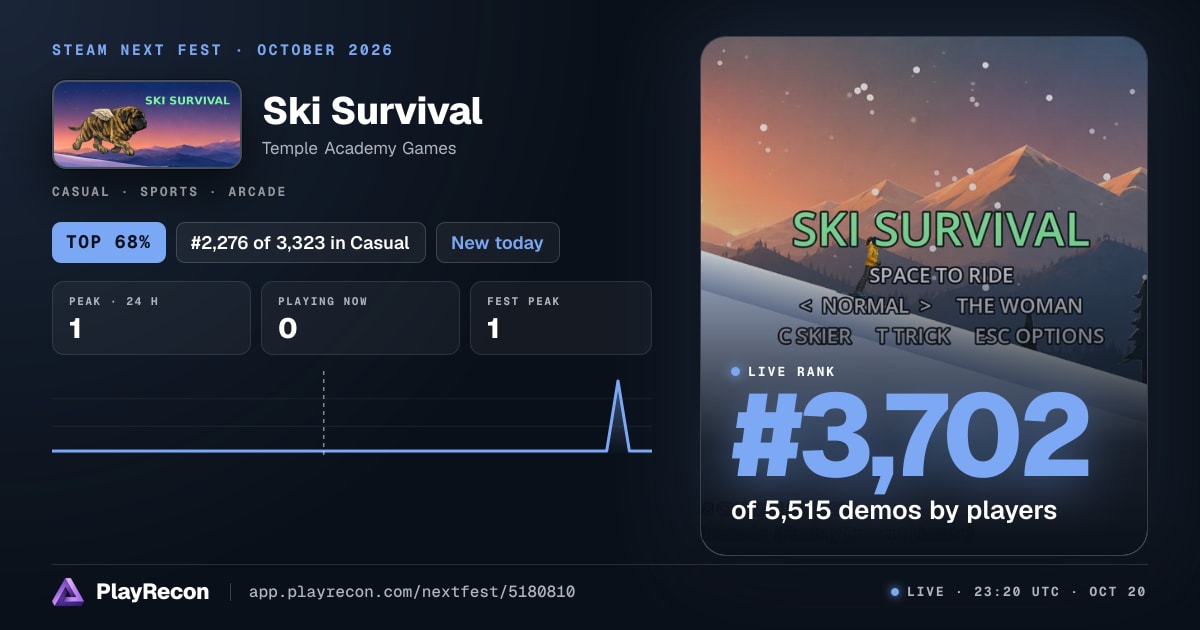
Task: Click SPACE TO RIDE in game screenshot
Action: [x=940, y=275]
